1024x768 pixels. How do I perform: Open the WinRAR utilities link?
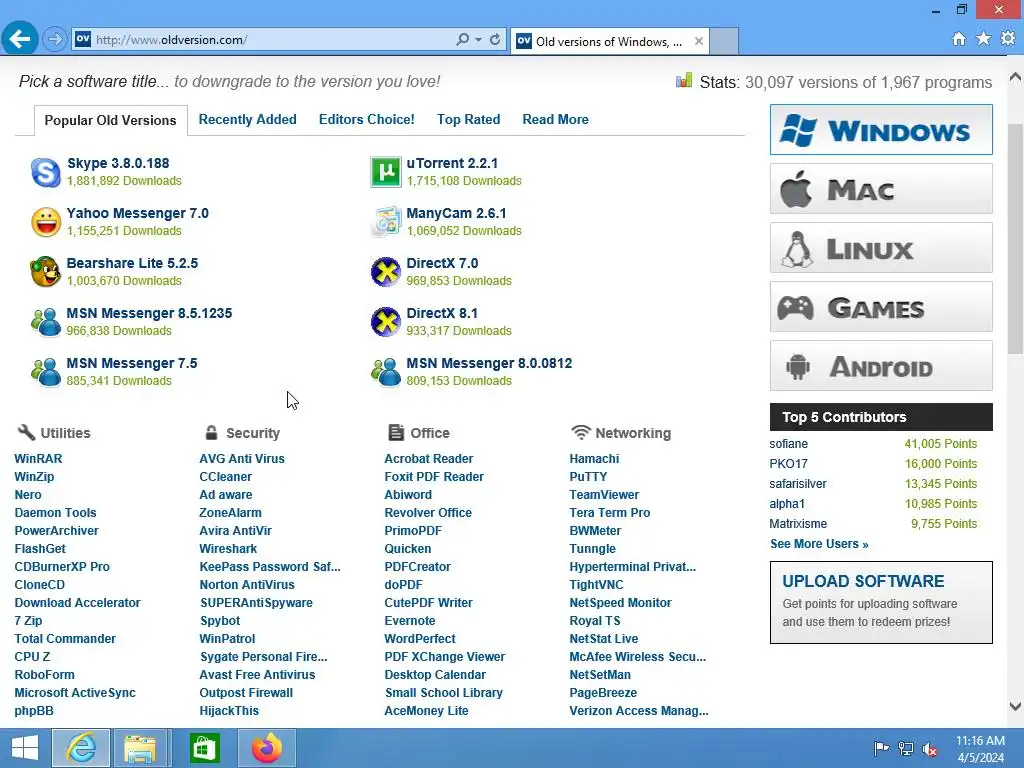click(39, 458)
